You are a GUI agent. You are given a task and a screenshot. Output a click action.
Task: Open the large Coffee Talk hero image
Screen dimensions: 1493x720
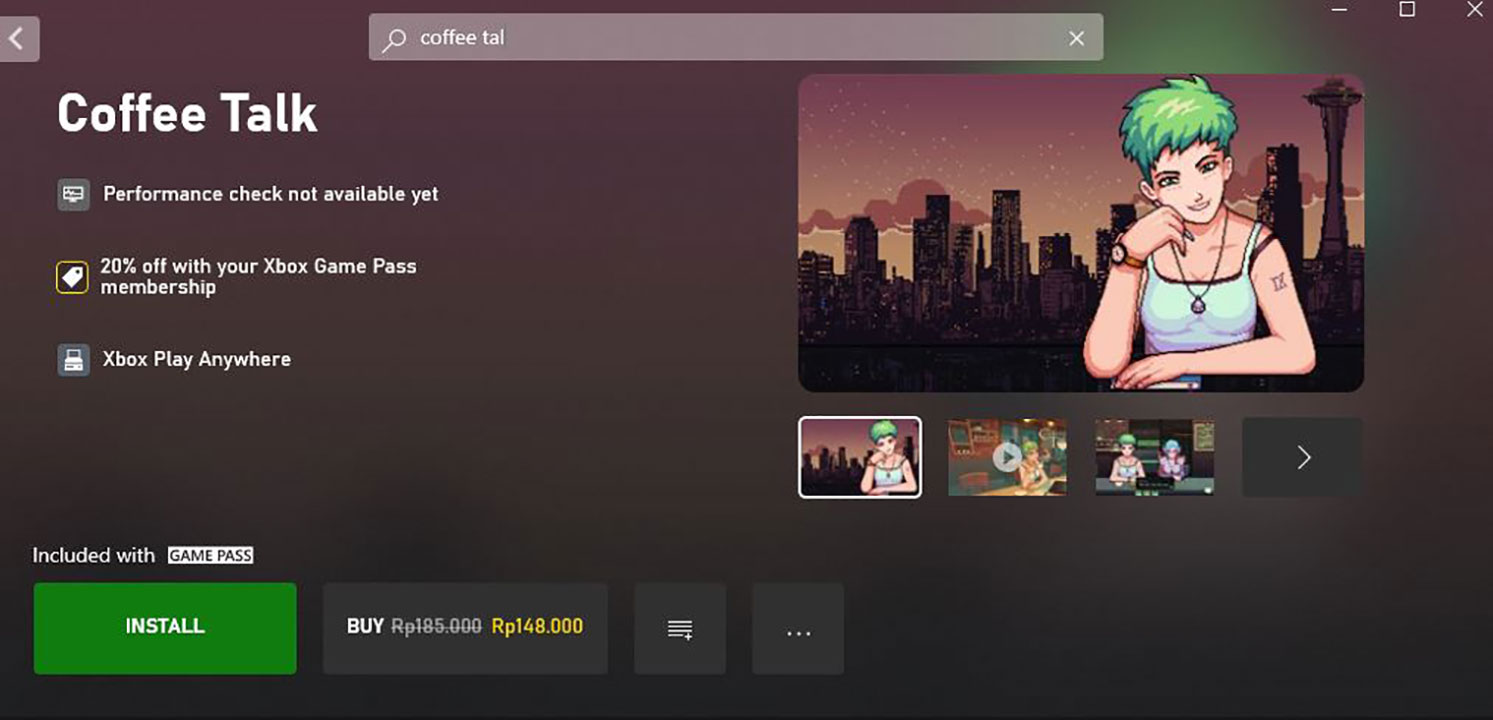tap(1080, 232)
